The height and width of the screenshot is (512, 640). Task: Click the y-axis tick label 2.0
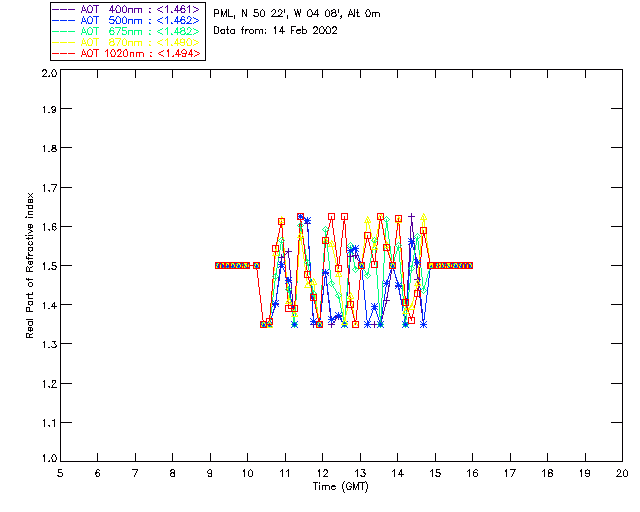(x=48, y=75)
